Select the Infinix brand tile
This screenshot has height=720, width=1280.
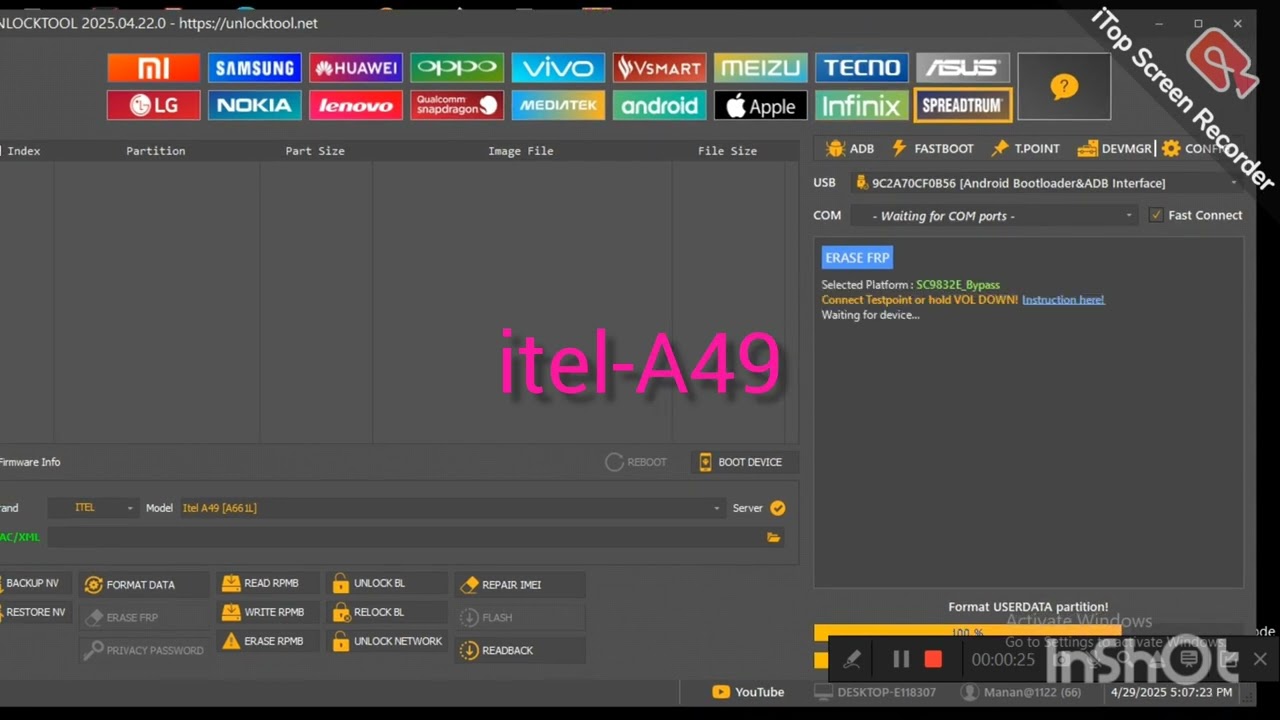[861, 105]
